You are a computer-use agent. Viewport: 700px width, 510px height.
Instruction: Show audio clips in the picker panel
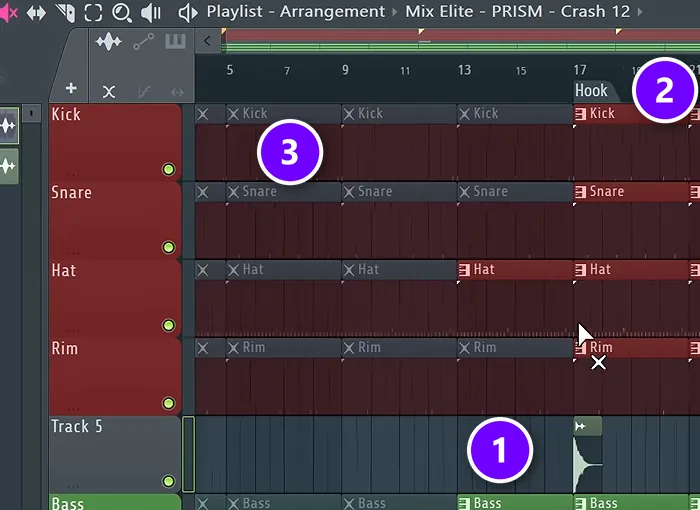pos(108,42)
